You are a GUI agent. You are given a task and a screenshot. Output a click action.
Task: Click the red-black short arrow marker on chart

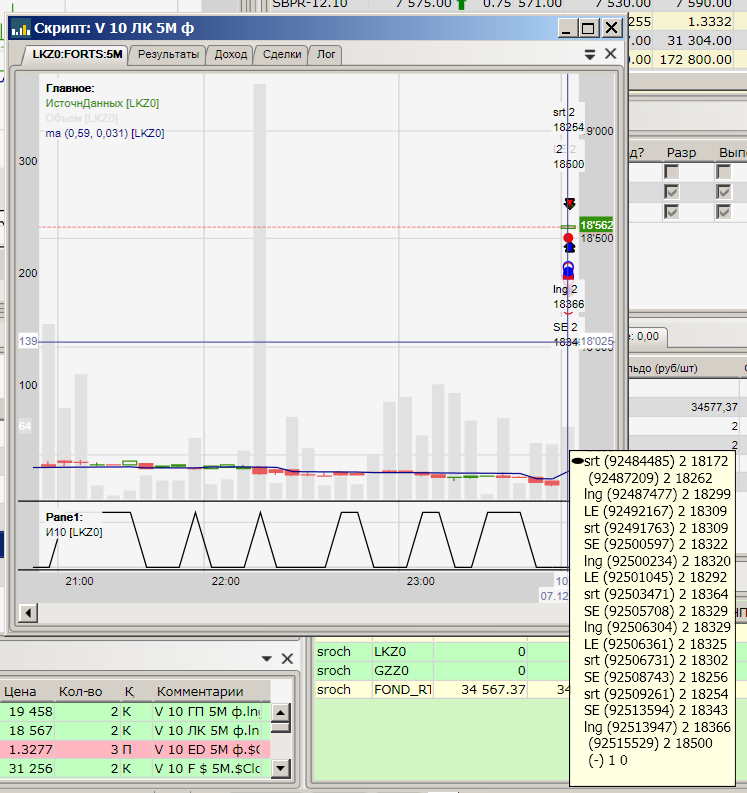[569, 204]
